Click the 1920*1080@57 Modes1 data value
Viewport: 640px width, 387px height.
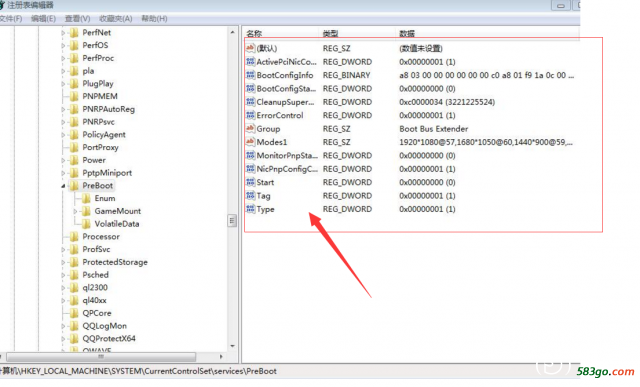point(486,142)
